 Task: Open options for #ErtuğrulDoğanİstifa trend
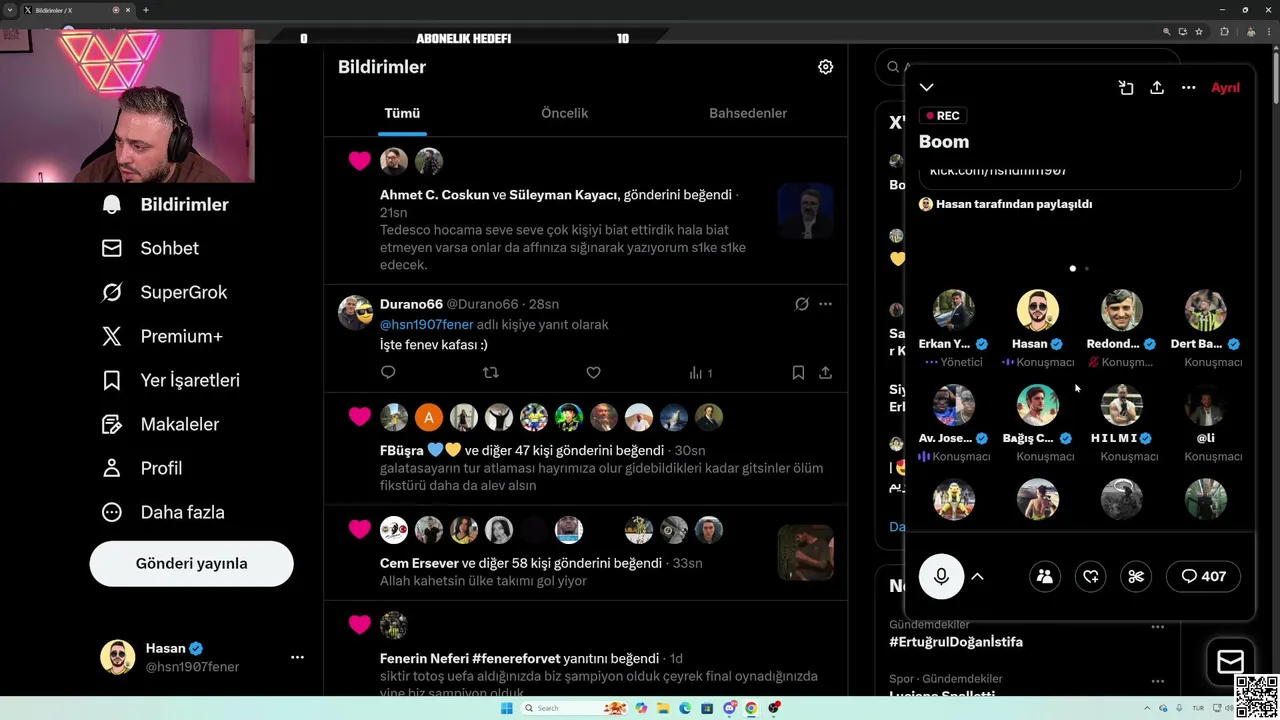click(1157, 627)
